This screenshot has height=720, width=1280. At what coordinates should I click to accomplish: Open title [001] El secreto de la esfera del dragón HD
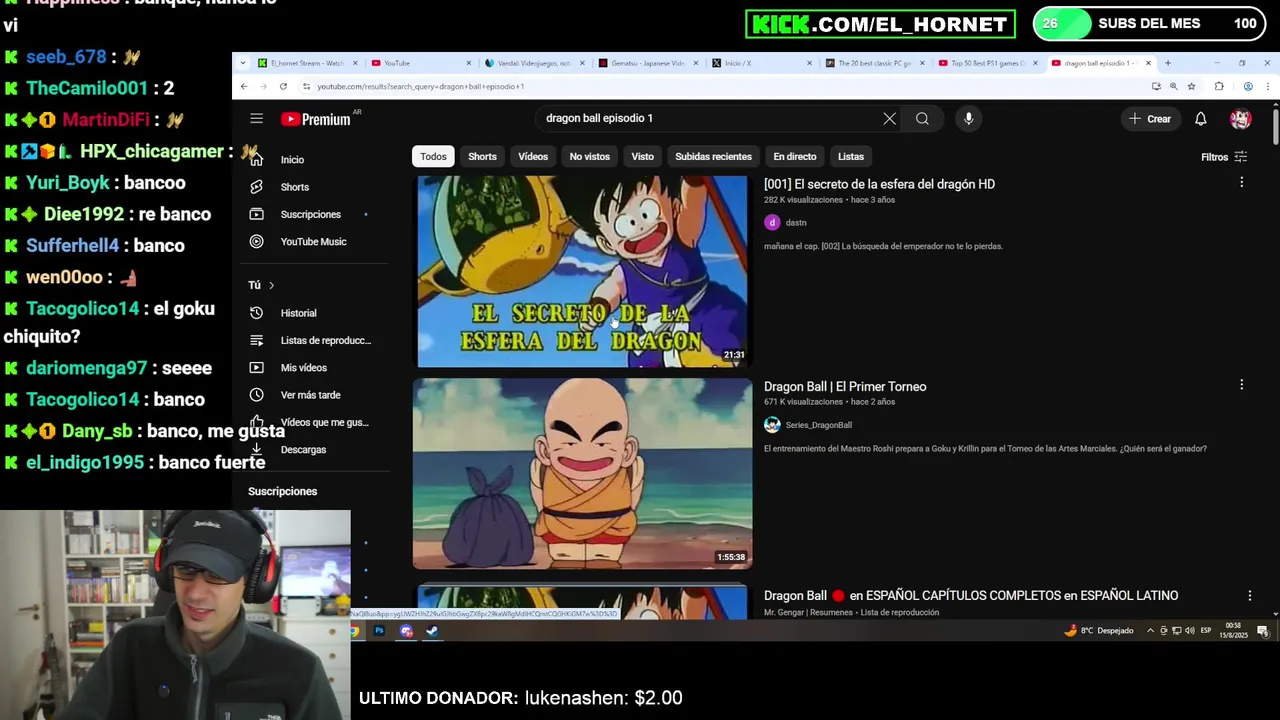coord(879,184)
